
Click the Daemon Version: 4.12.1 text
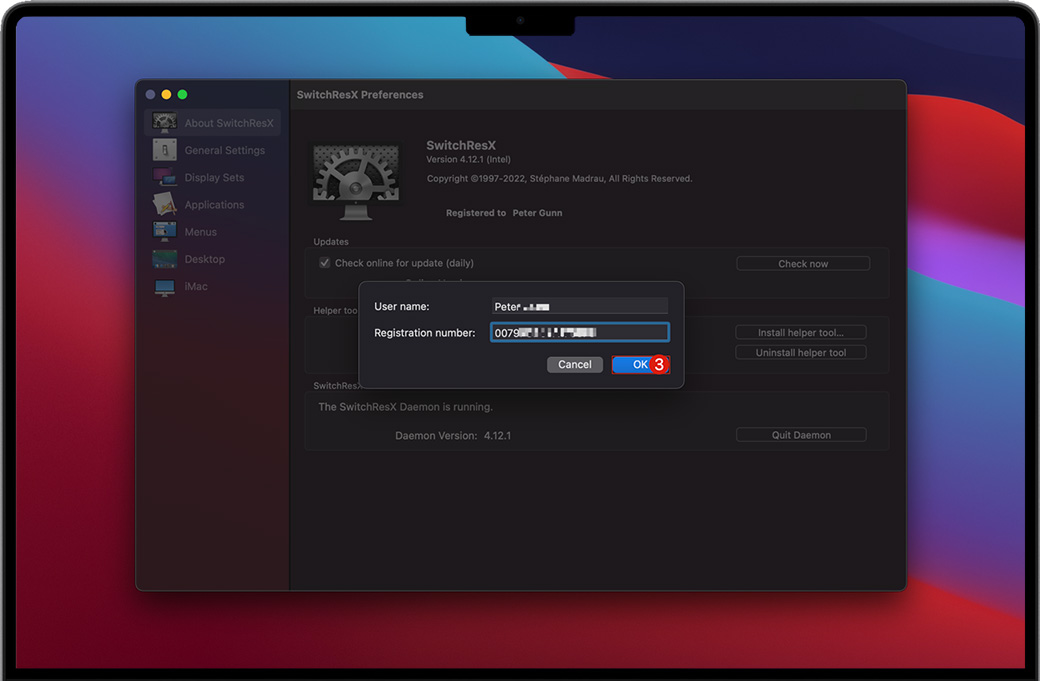coord(453,436)
